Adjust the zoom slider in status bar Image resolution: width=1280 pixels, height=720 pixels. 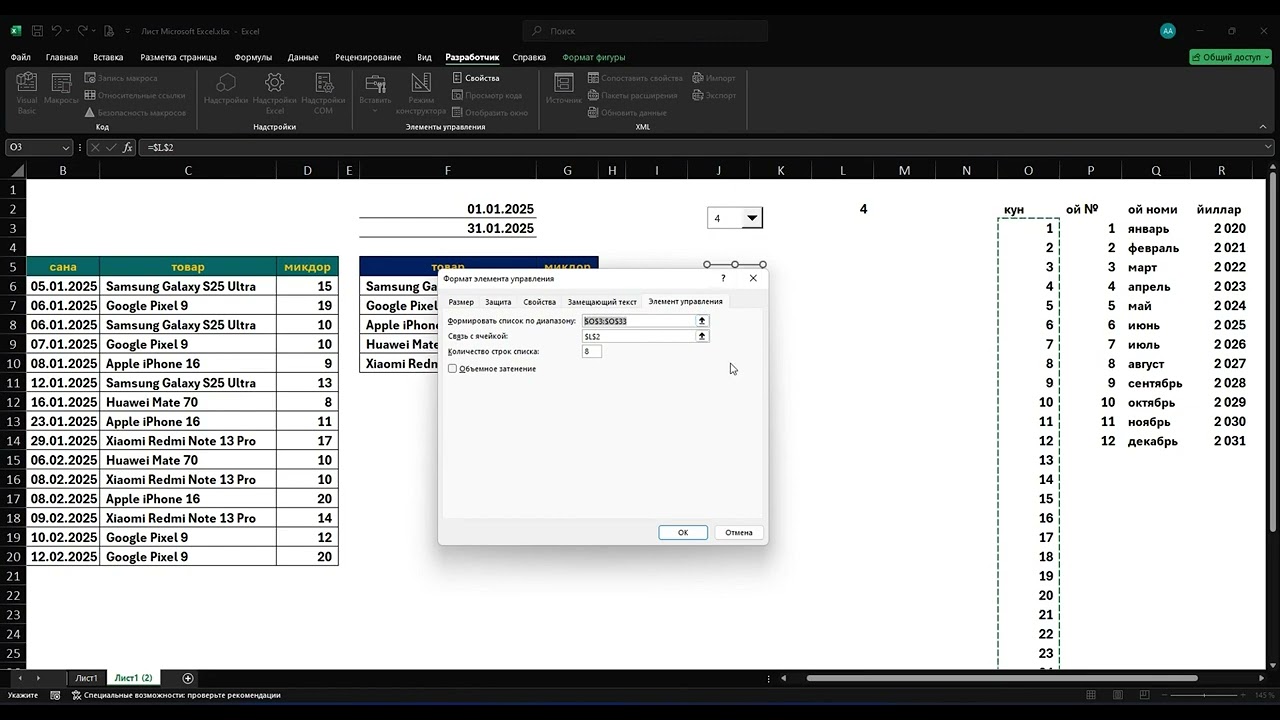click(1205, 695)
